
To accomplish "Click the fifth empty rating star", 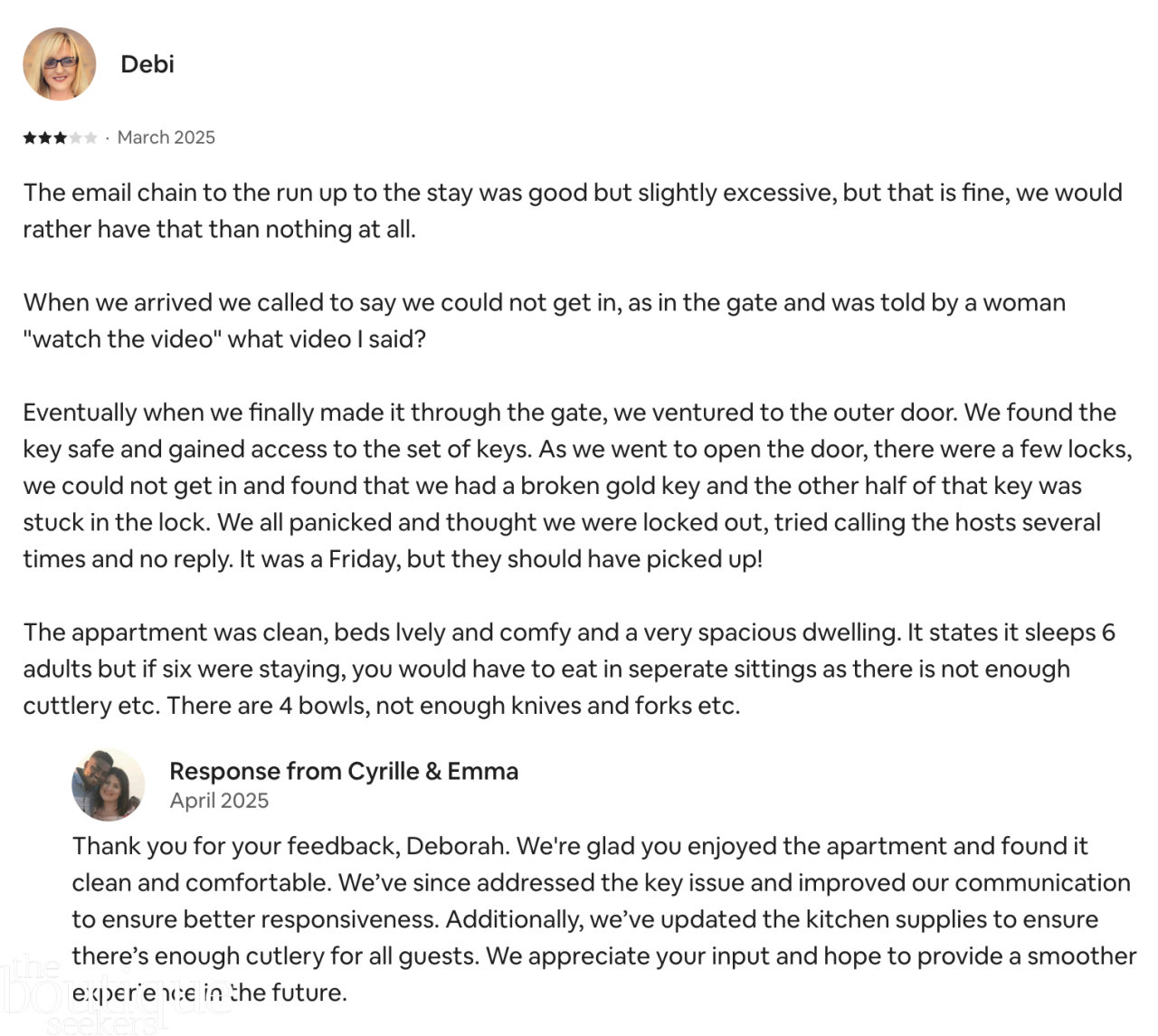I will (x=90, y=138).
